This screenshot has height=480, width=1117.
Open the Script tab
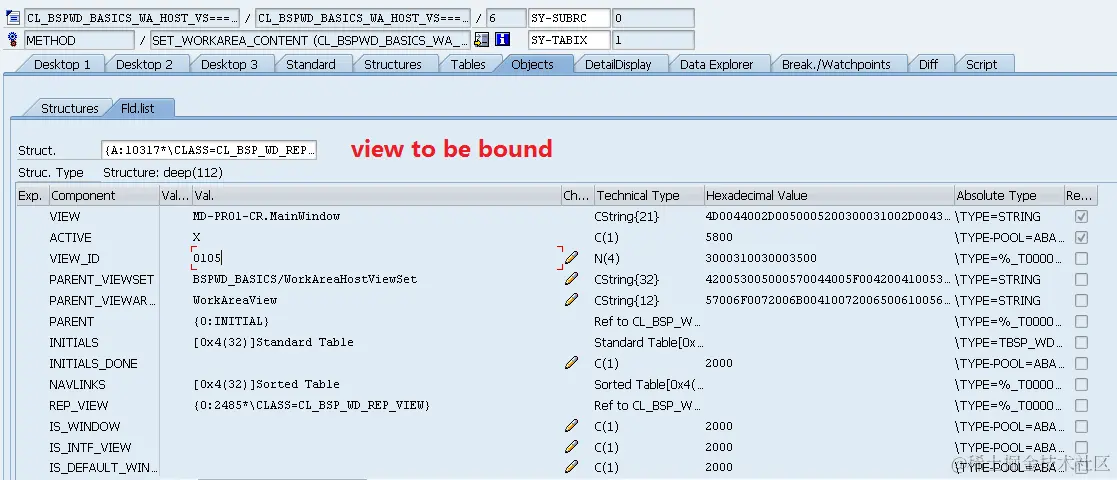pos(981,64)
